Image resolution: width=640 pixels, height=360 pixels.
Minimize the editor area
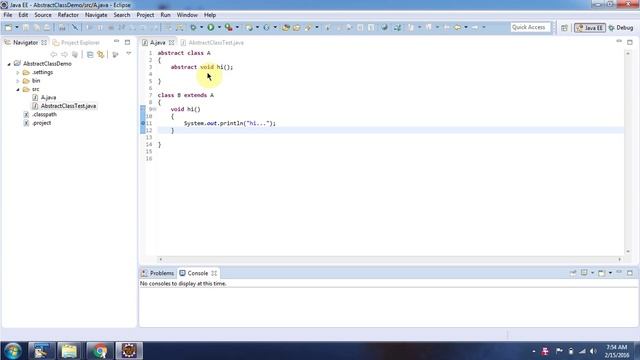pos(619,42)
